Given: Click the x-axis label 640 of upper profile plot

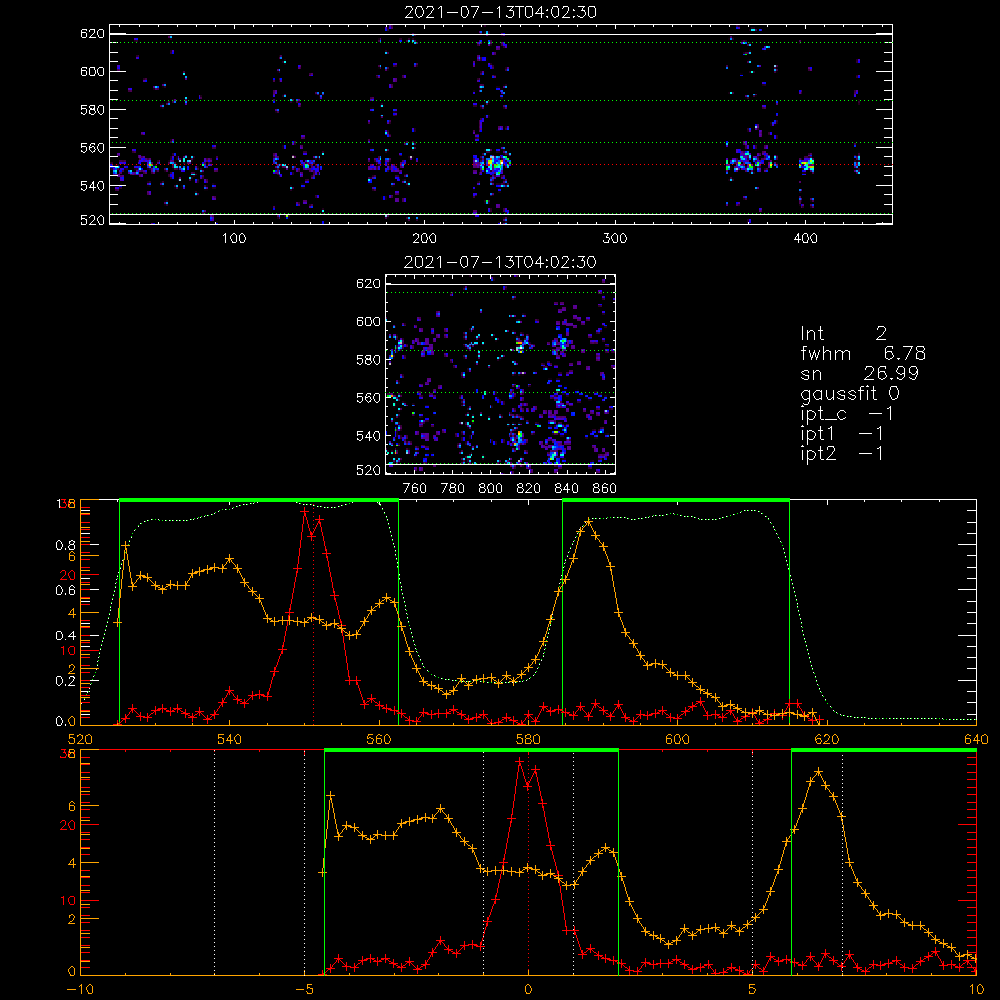Looking at the screenshot, I should [976, 739].
